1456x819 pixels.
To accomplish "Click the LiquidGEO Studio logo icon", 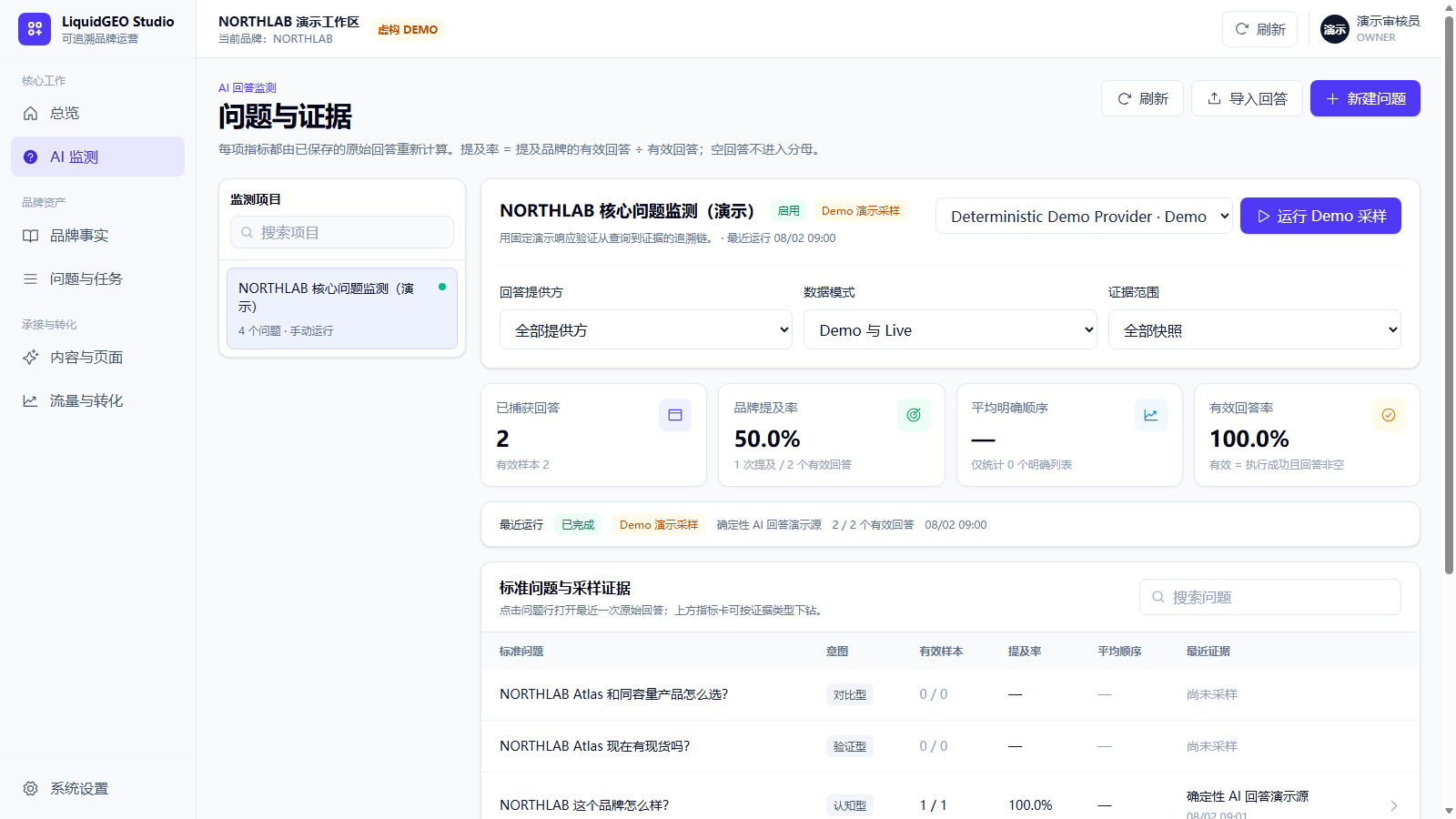I will click(35, 29).
